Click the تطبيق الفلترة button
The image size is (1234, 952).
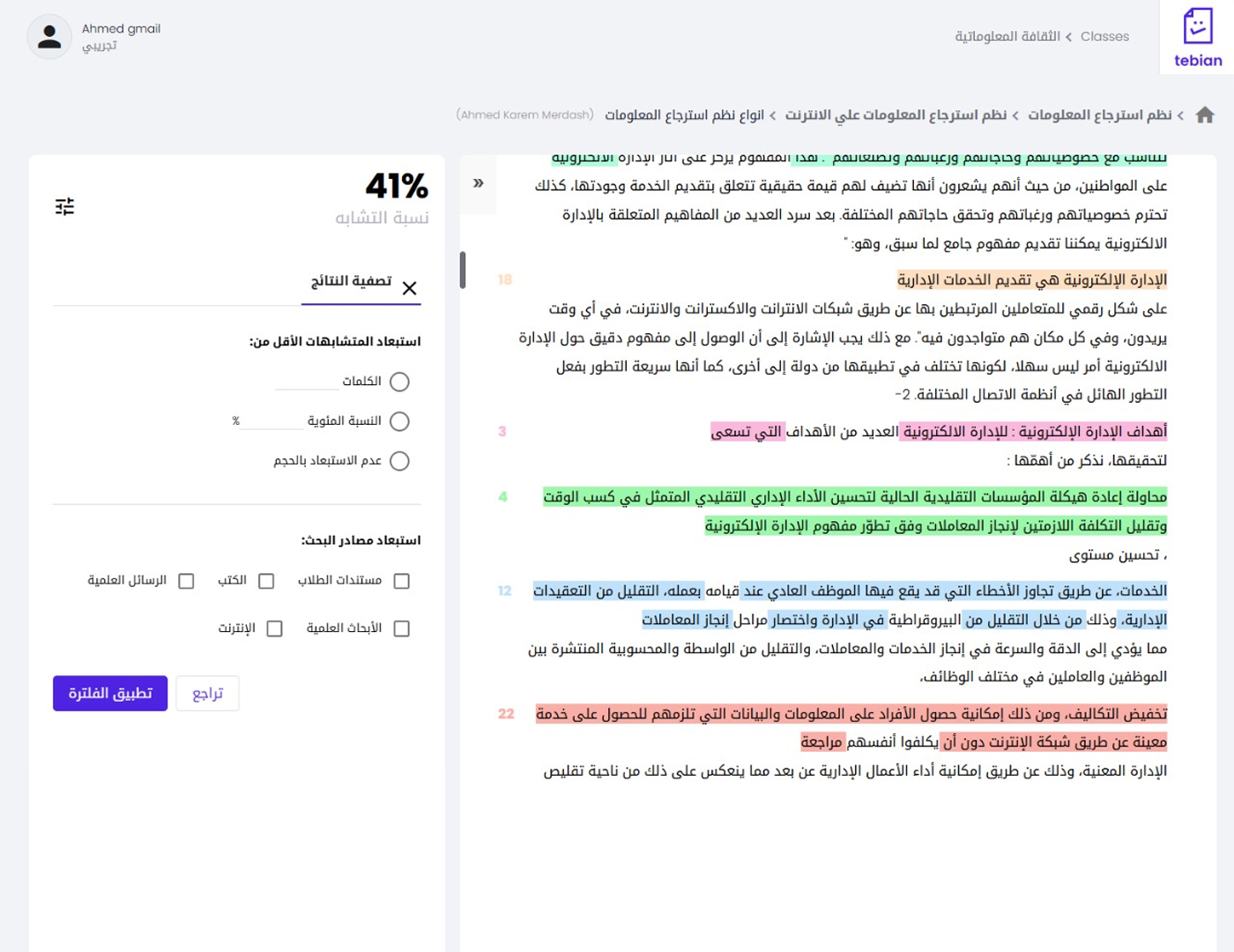pos(110,694)
